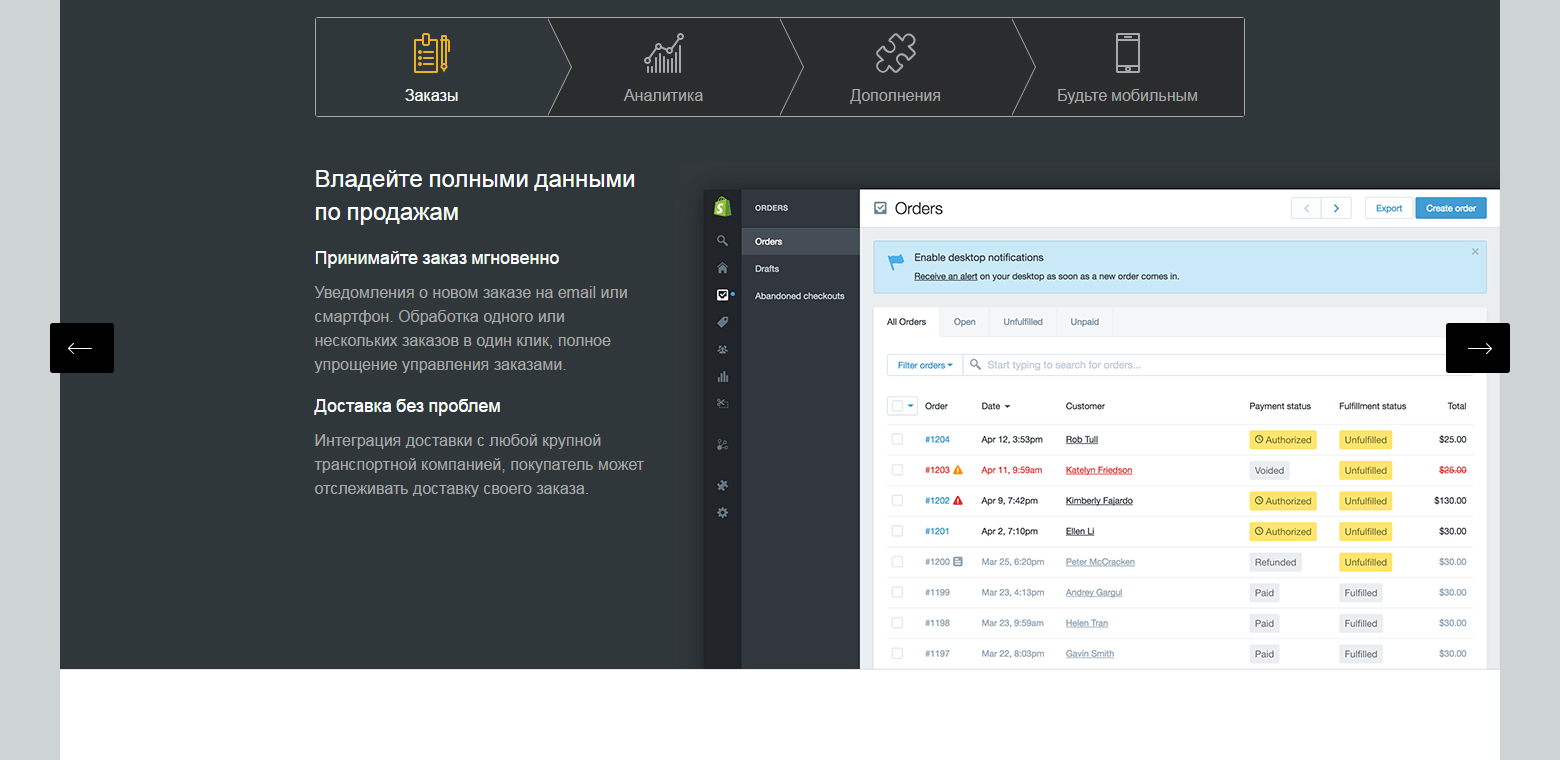Screen dimensions: 1560x760
Task: Go to Home using the house icon
Action: 722,268
